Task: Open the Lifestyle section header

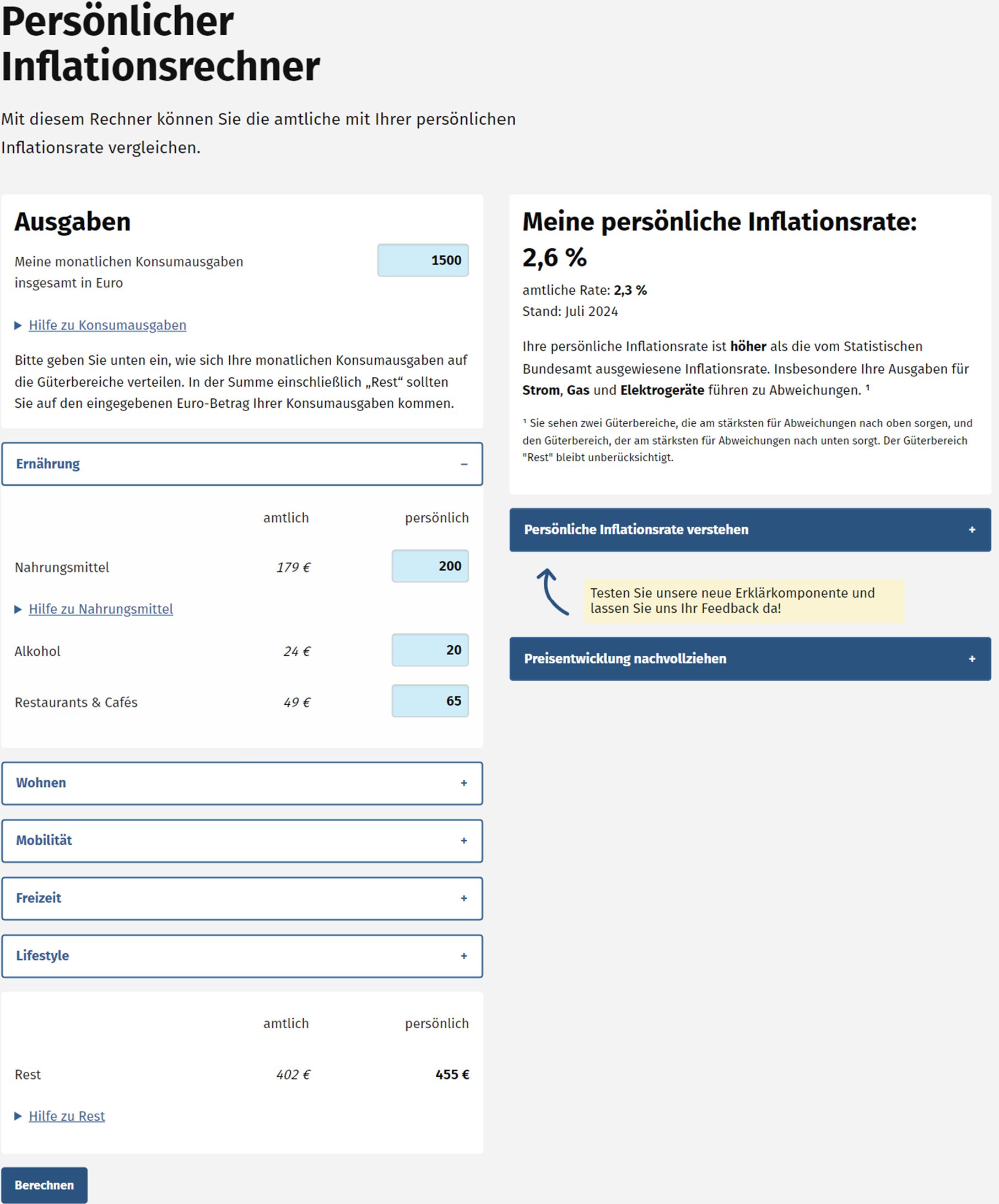Action: click(x=242, y=957)
